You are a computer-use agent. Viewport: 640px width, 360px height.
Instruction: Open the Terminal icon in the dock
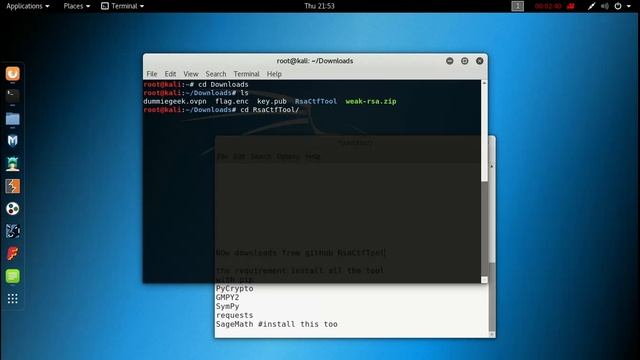[13, 96]
